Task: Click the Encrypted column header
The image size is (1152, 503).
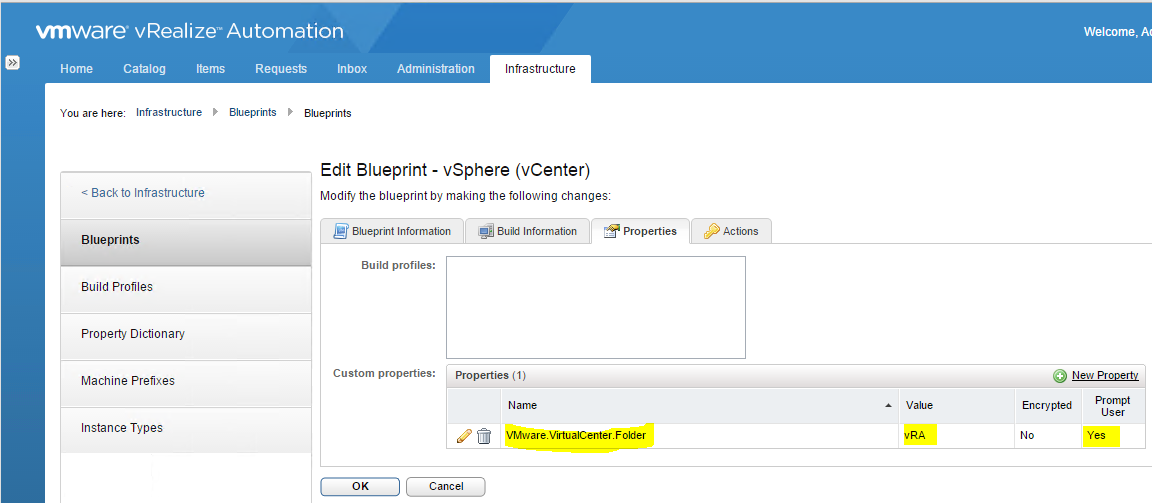Action: 1048,405
